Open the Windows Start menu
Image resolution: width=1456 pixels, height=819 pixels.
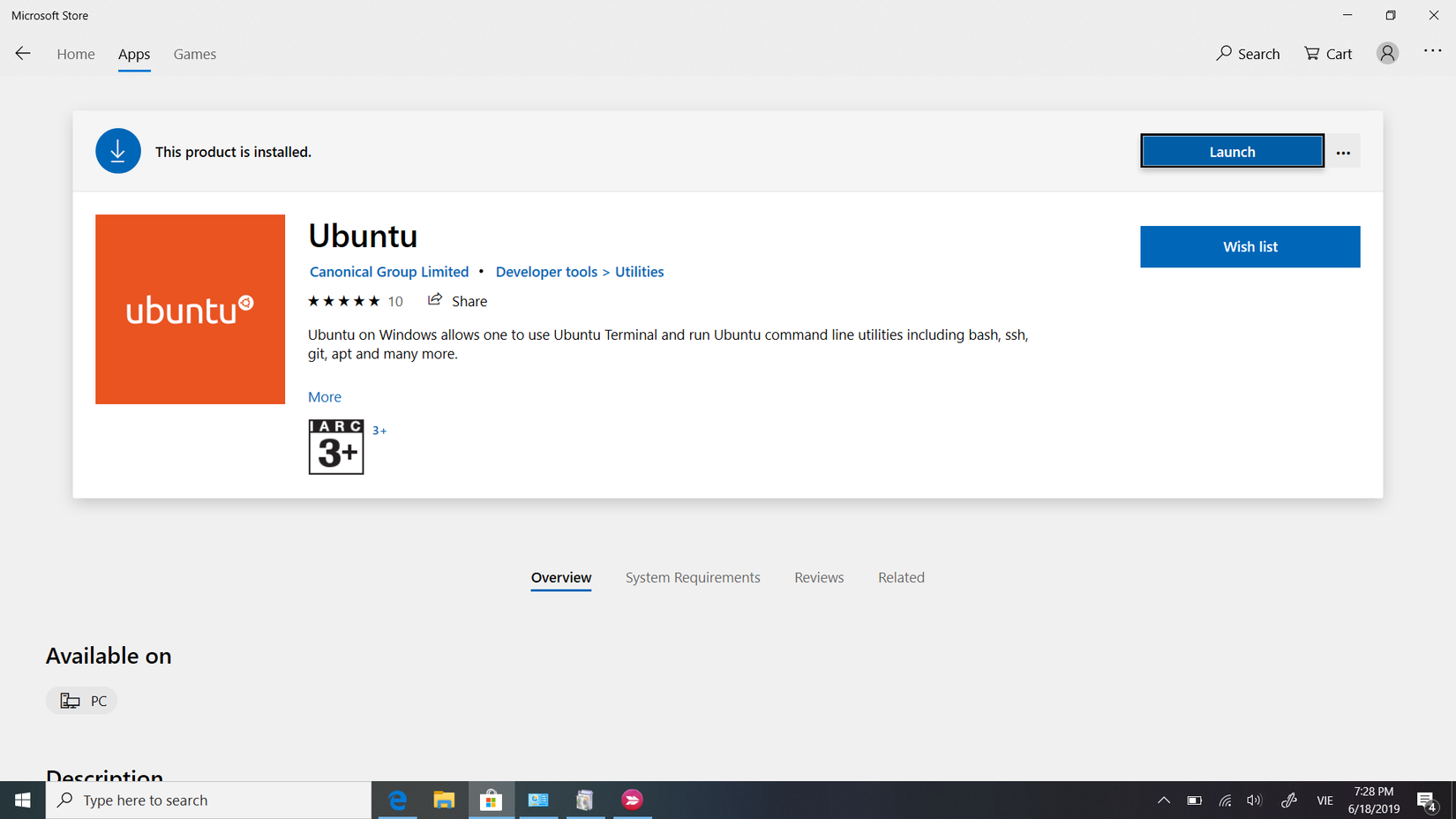pos(23,800)
